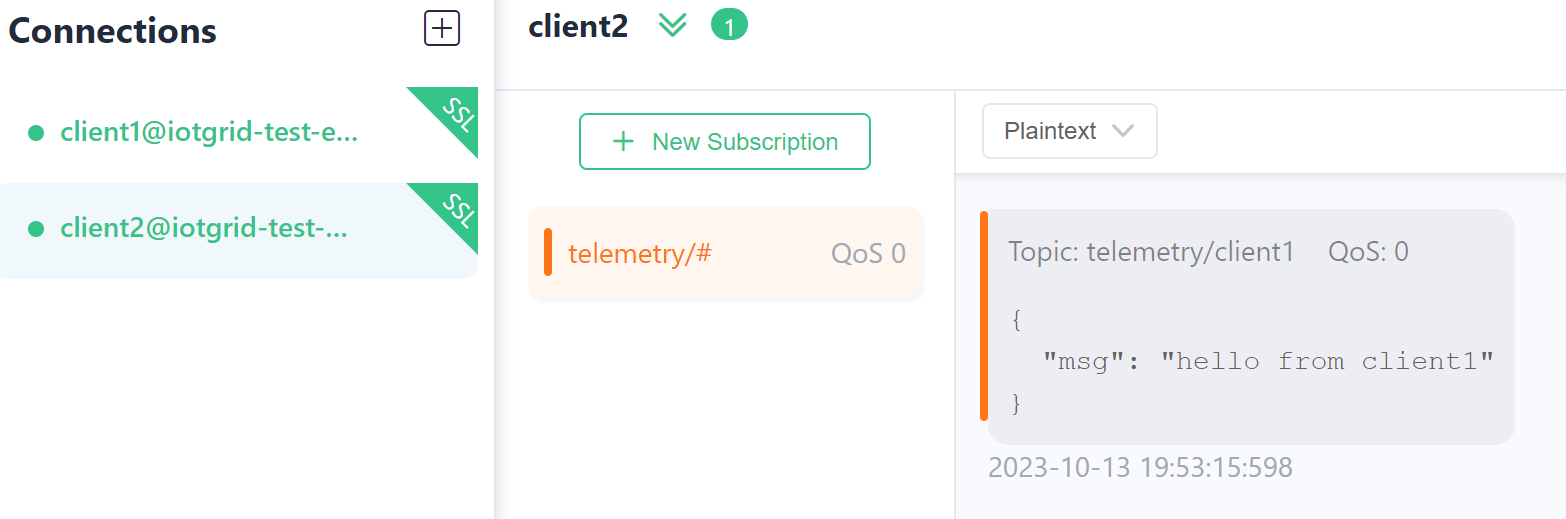Click the QoS 0 label on subscription
Viewport: 1566px width, 519px height.
(x=868, y=253)
